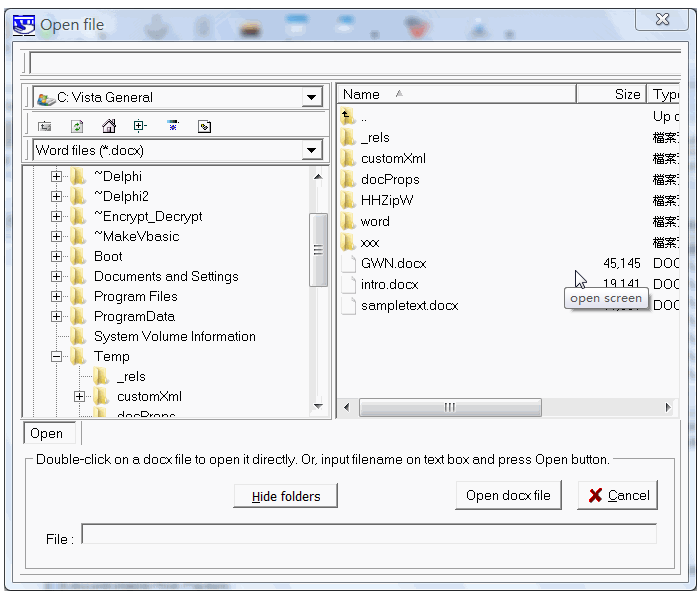Click the green refresh toolbar icon
The height and width of the screenshot is (591, 699).
77,127
